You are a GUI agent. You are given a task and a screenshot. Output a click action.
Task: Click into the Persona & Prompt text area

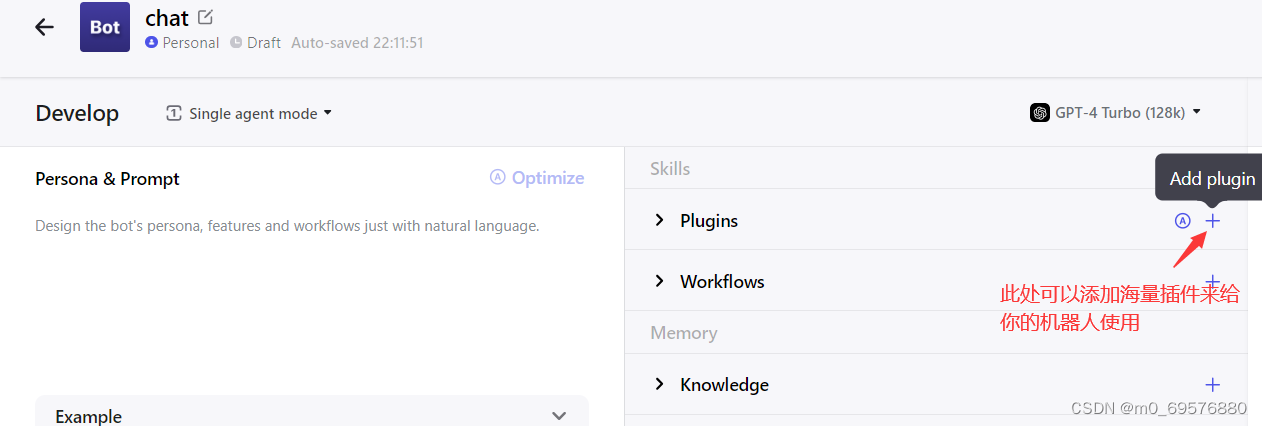[x=311, y=310]
